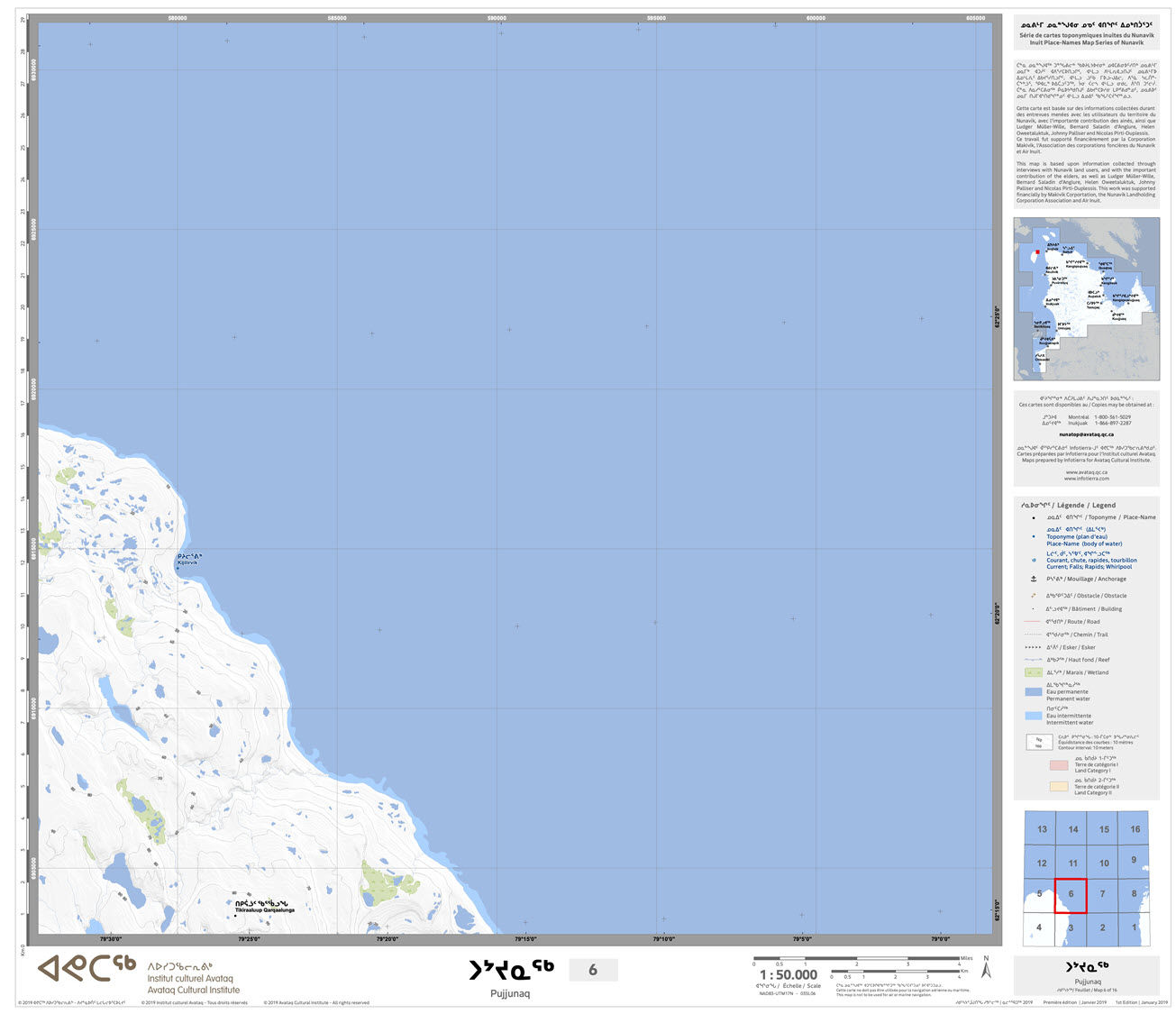Click the obstacle legend symbol
Screen dimensions: 1176x1014
(x=1032, y=596)
